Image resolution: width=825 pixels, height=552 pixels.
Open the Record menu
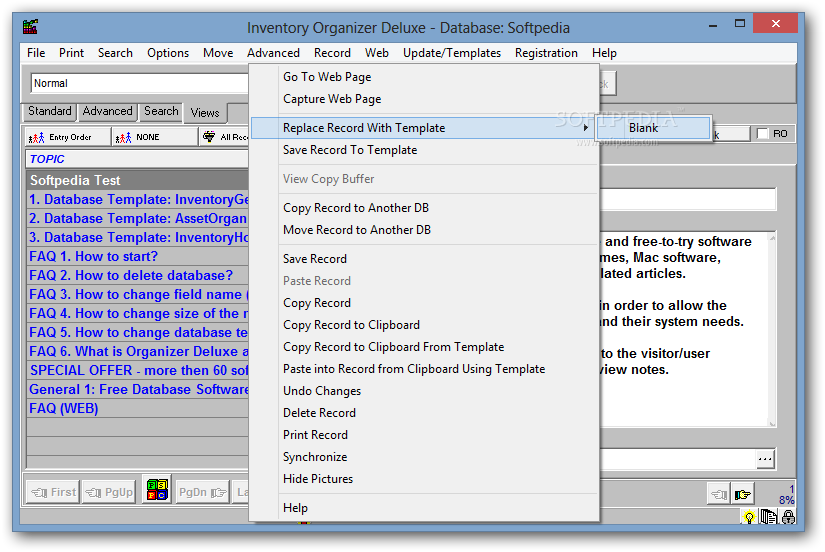pos(332,53)
